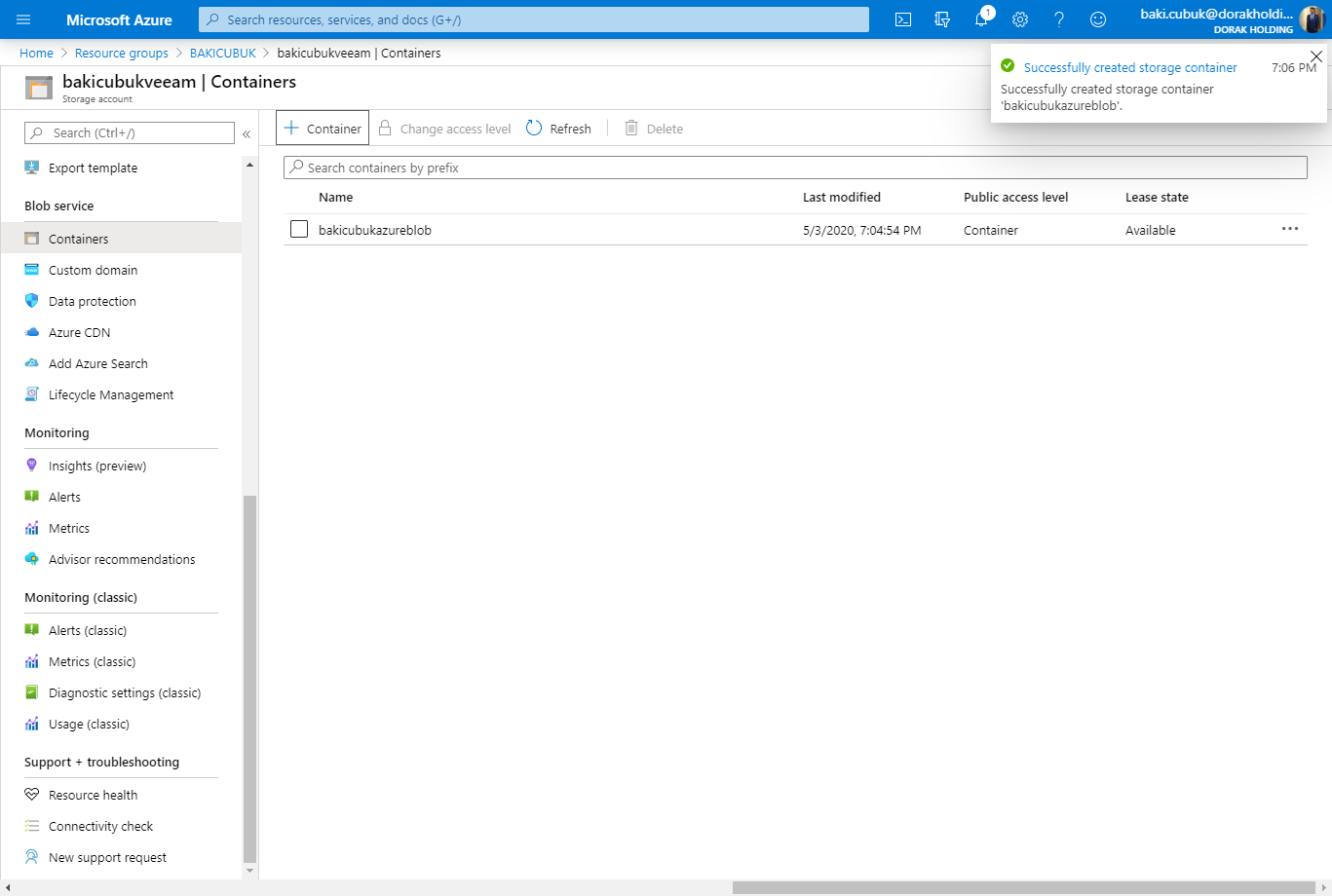Screen dimensions: 1332x896
Task: Click the horizontal scrollbar thumb at bottom
Action: [x=1022, y=888]
